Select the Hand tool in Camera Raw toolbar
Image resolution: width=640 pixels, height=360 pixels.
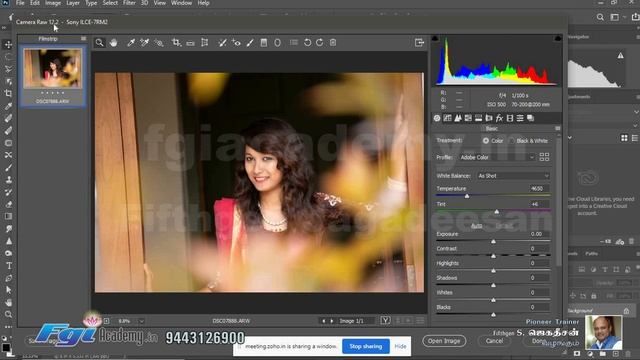coord(113,42)
